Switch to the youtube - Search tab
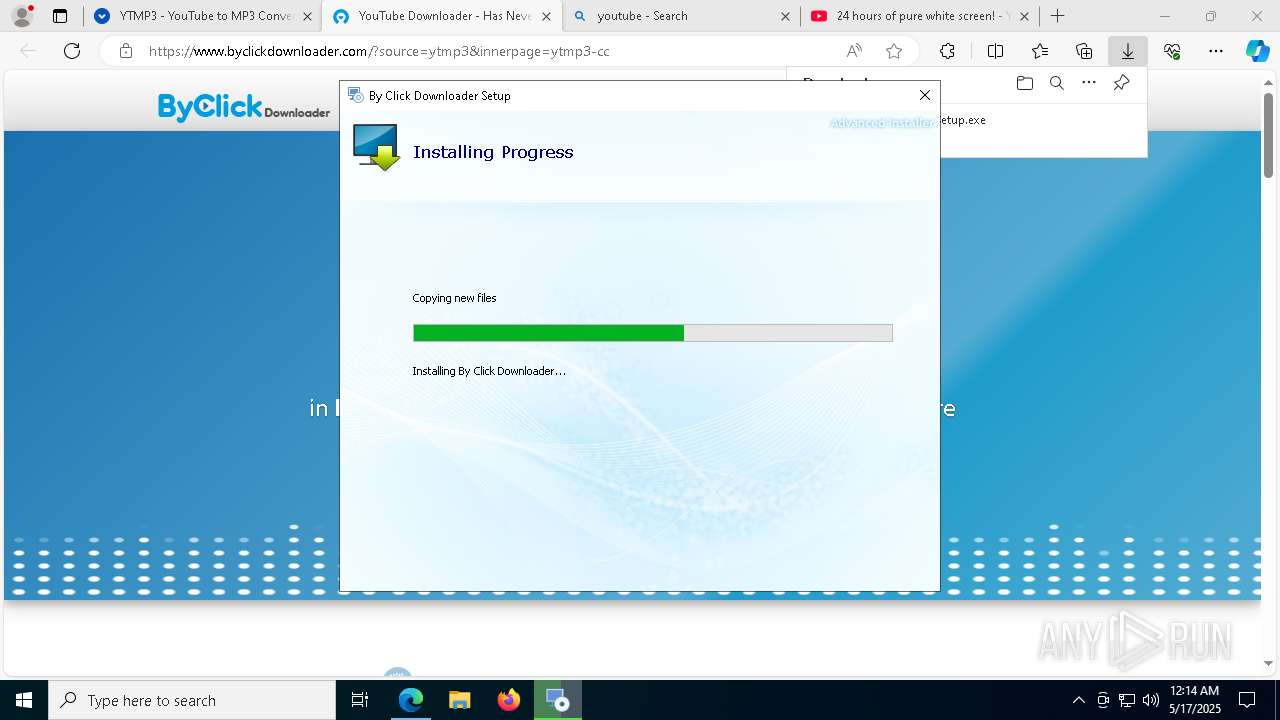 (x=680, y=16)
